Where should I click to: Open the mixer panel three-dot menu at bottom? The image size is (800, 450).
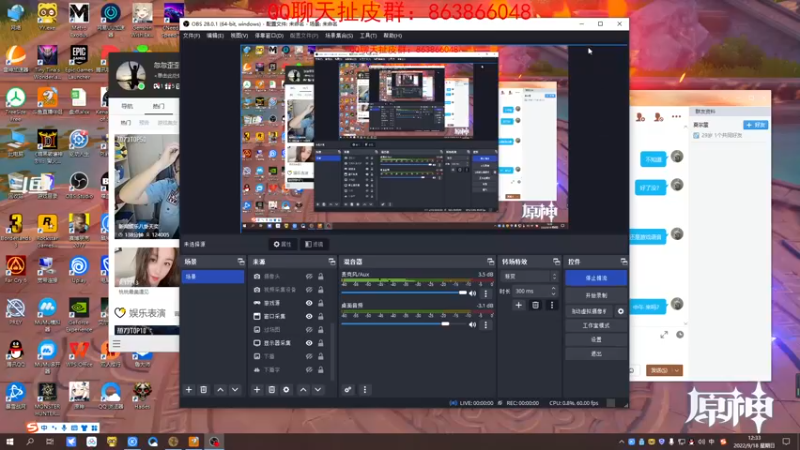364,390
